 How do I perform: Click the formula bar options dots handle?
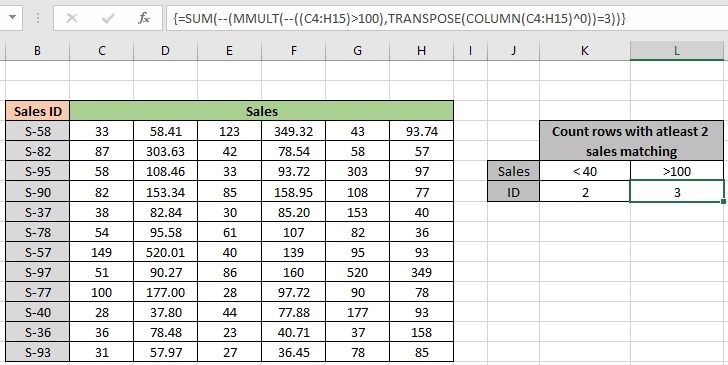pos(38,19)
